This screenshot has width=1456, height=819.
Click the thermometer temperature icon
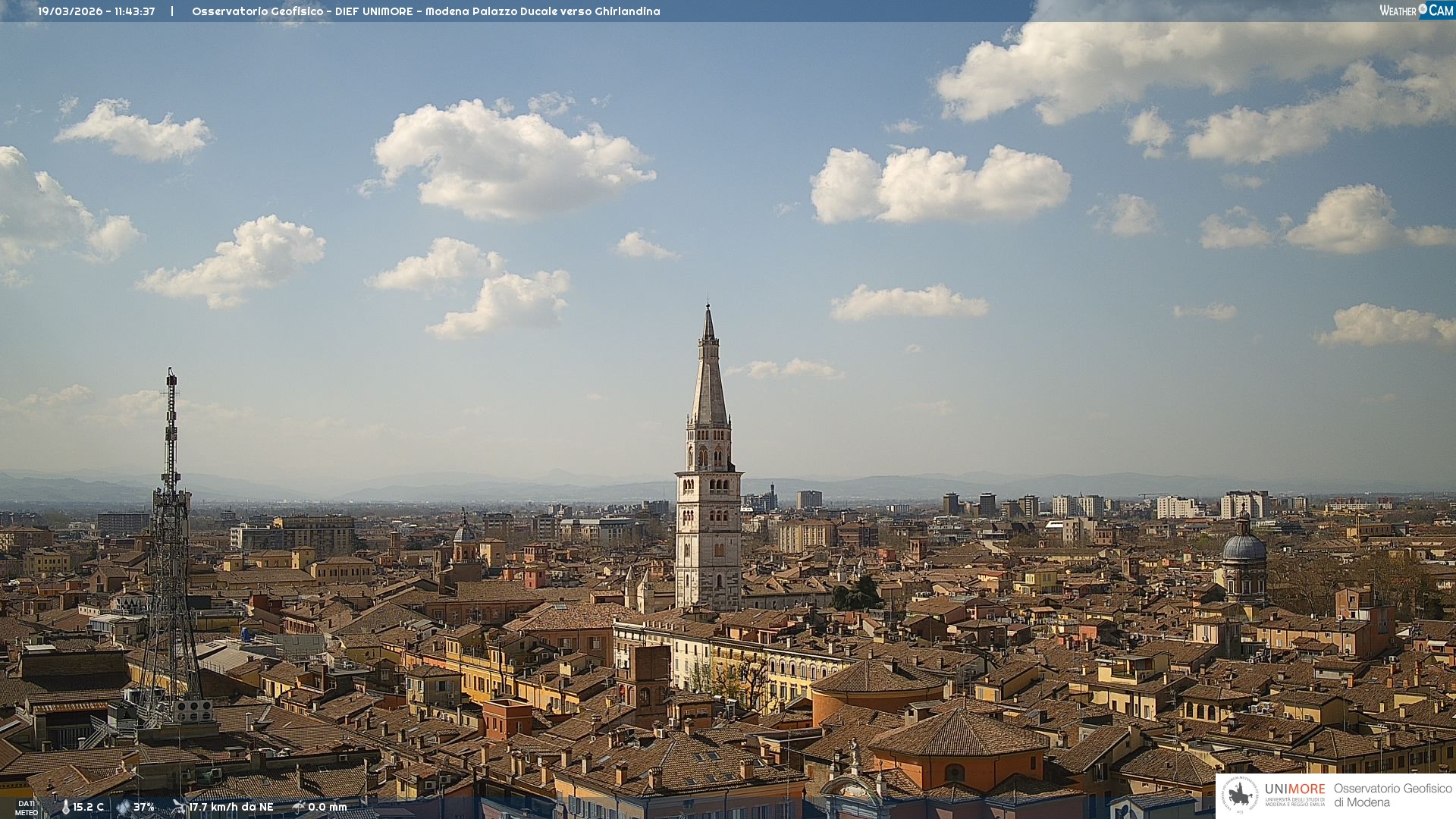point(66,808)
